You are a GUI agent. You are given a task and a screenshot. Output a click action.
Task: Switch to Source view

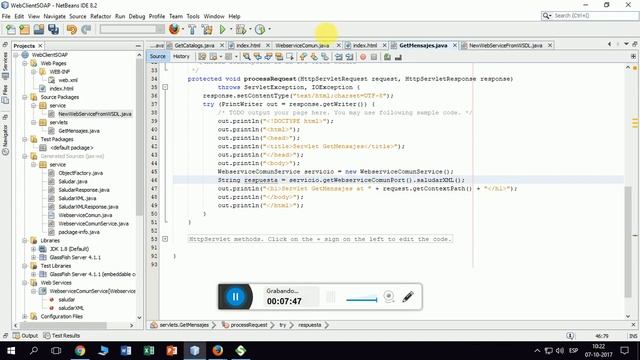158,56
